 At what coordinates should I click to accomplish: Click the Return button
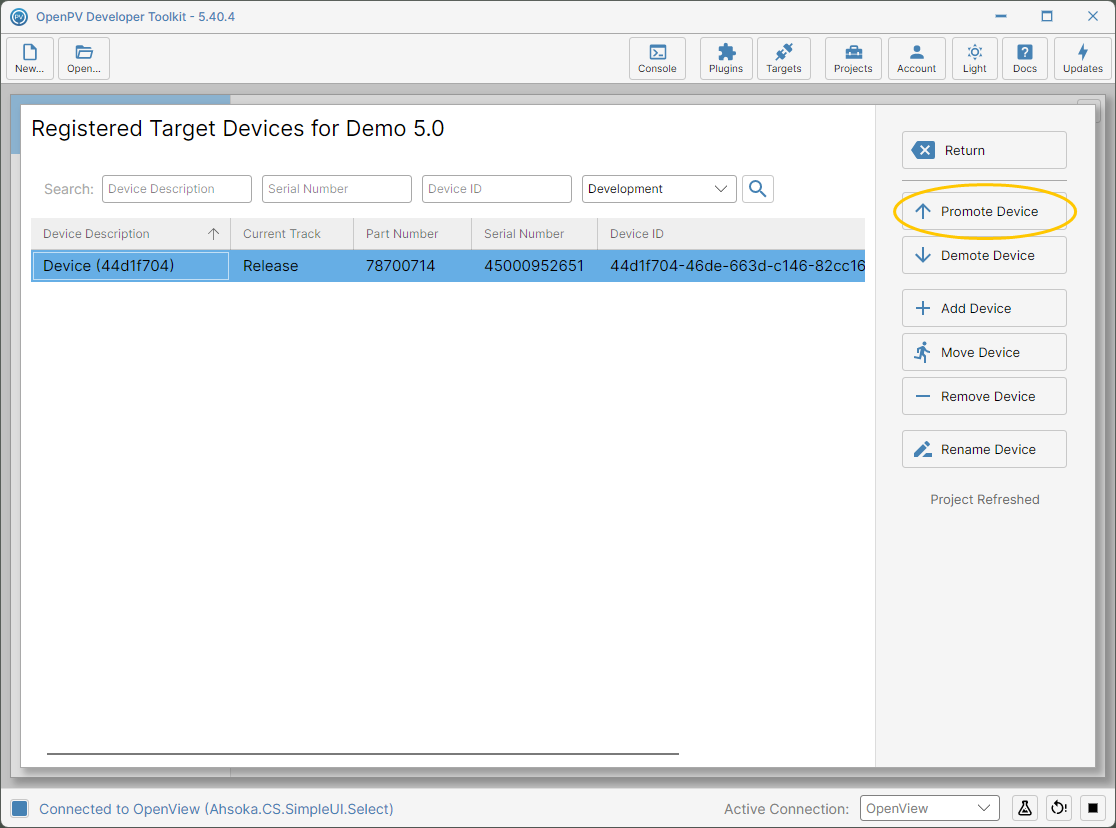984,150
